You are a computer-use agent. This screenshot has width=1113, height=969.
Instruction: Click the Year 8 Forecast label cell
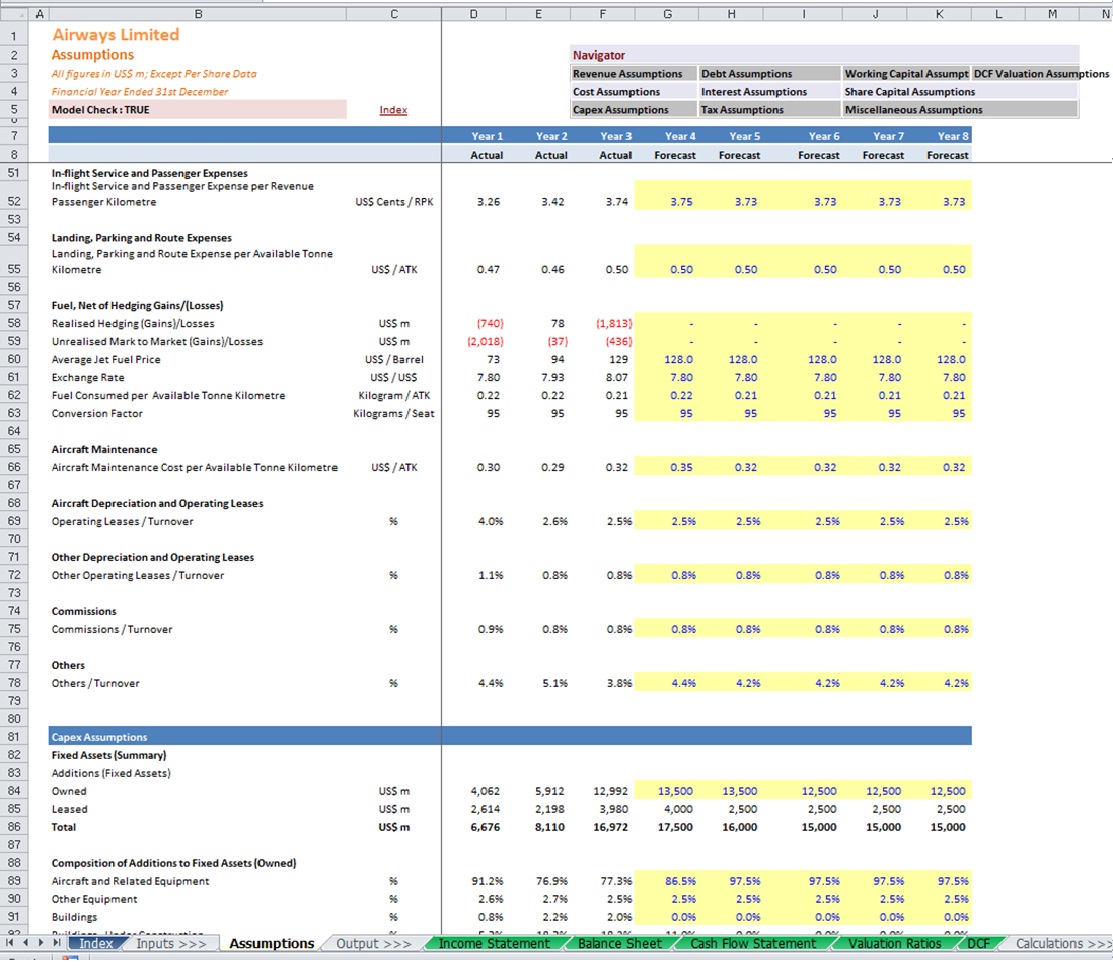click(x=939, y=155)
